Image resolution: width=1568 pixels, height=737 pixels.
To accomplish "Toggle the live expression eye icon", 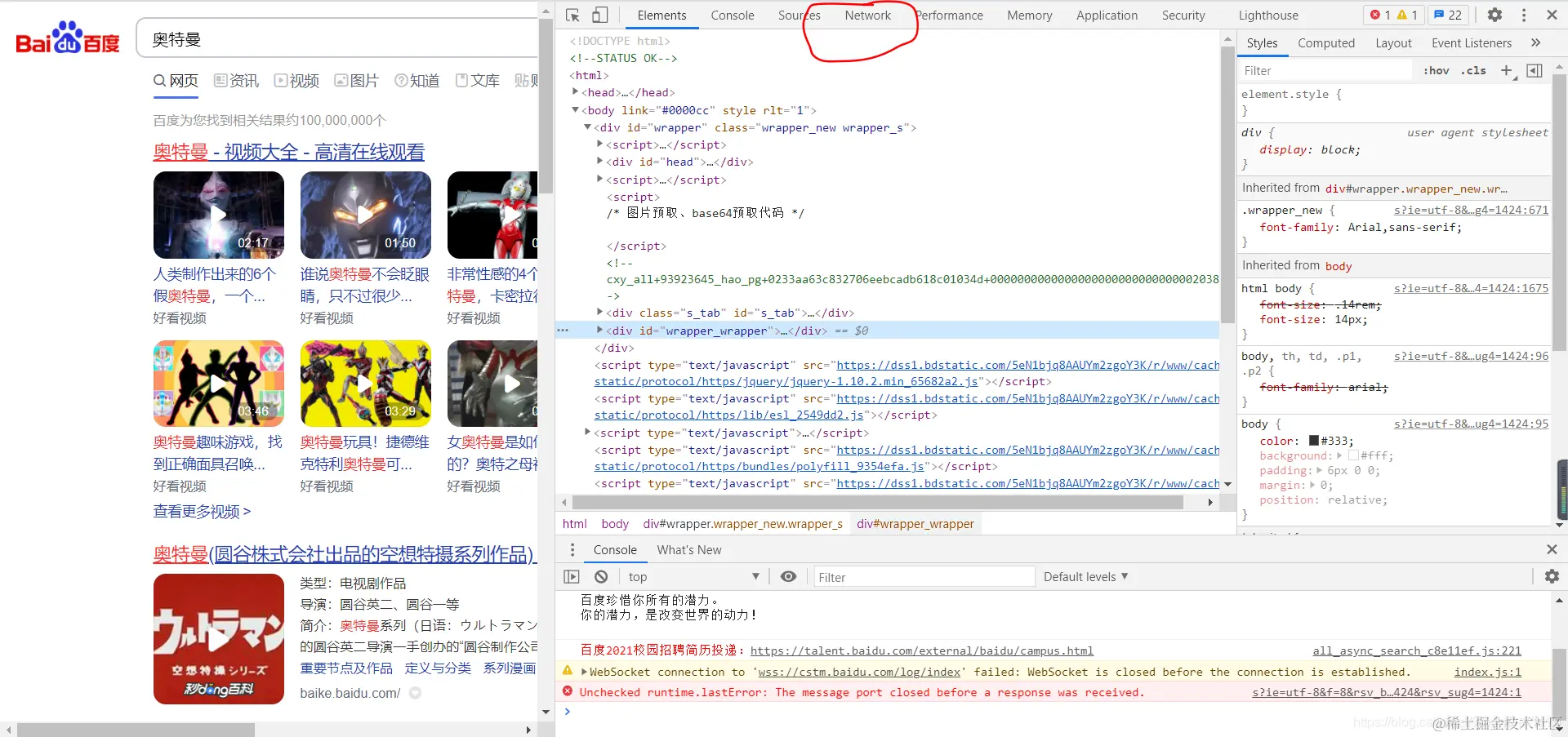I will (x=788, y=576).
